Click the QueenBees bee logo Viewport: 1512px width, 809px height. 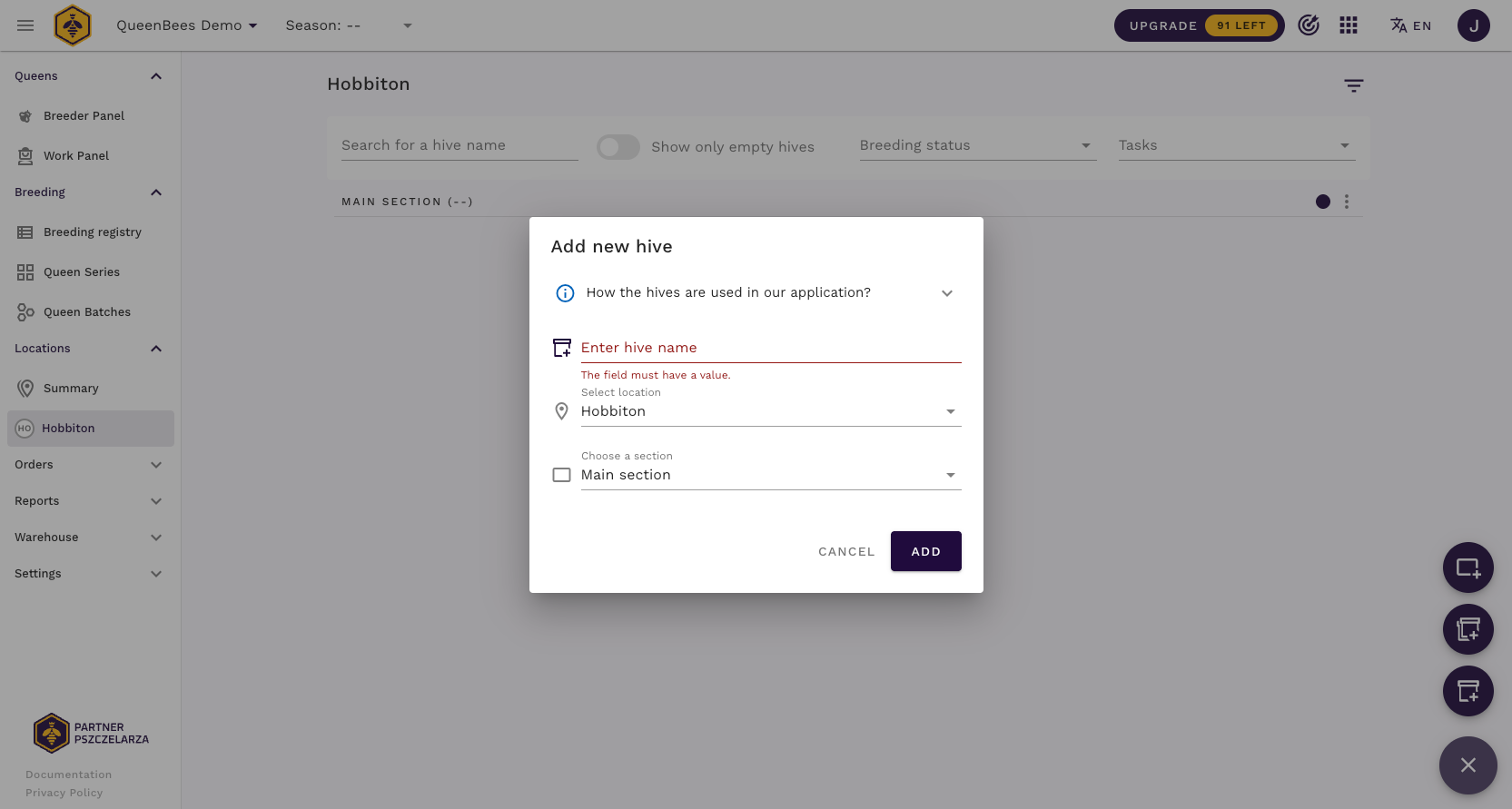click(x=73, y=25)
